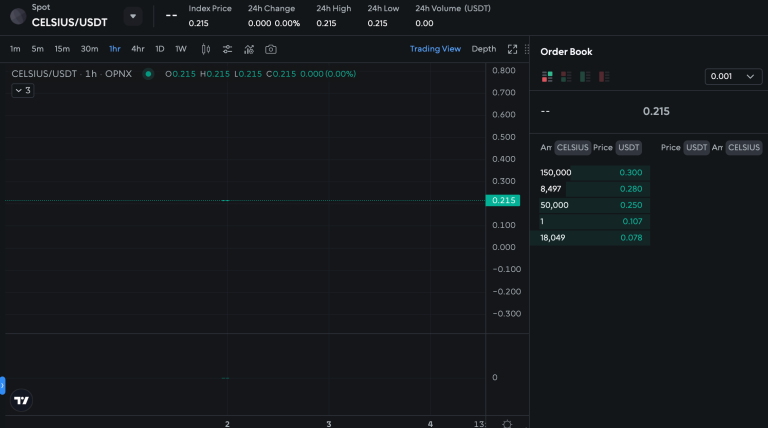Select the red asks-only order book layout
Viewport: 768px width, 428px height.
pos(604,76)
